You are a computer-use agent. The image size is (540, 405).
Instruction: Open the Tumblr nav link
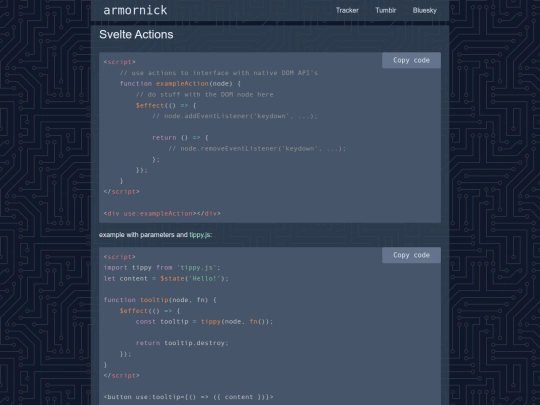point(386,10)
